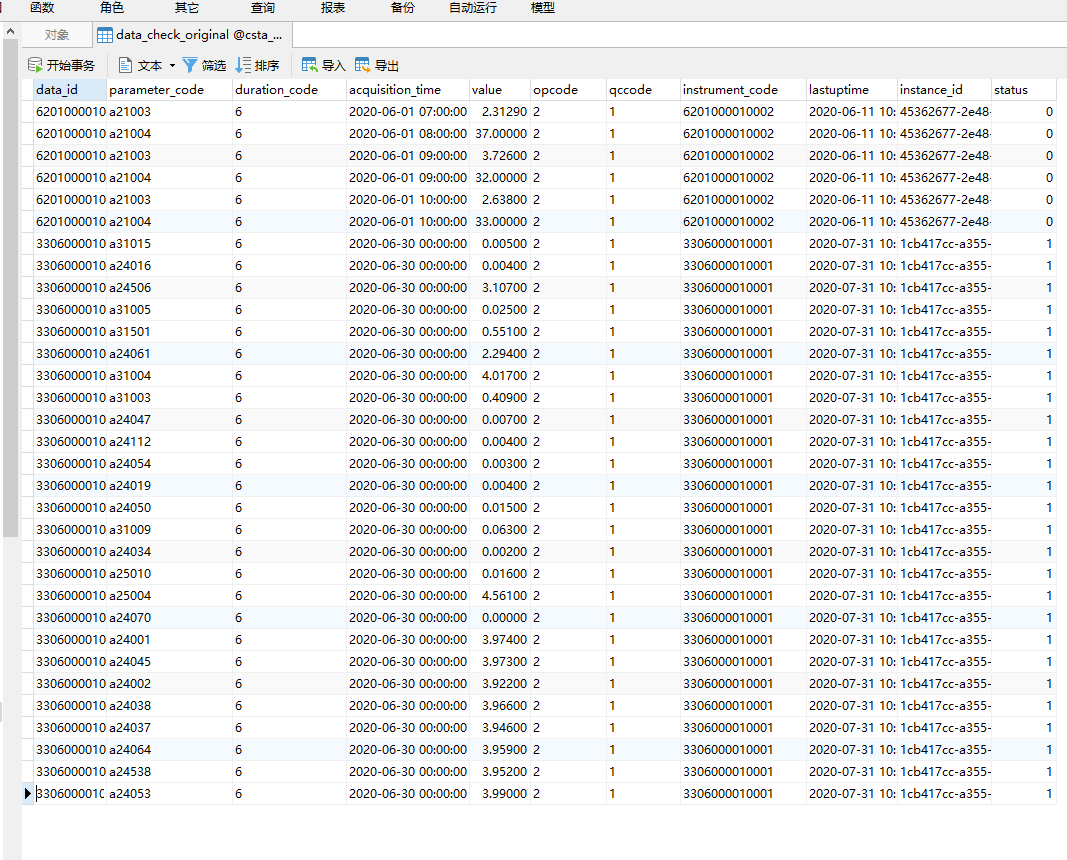The width and height of the screenshot is (1067, 860).
Task: Click the acquisition_time column header
Action: [x=394, y=90]
